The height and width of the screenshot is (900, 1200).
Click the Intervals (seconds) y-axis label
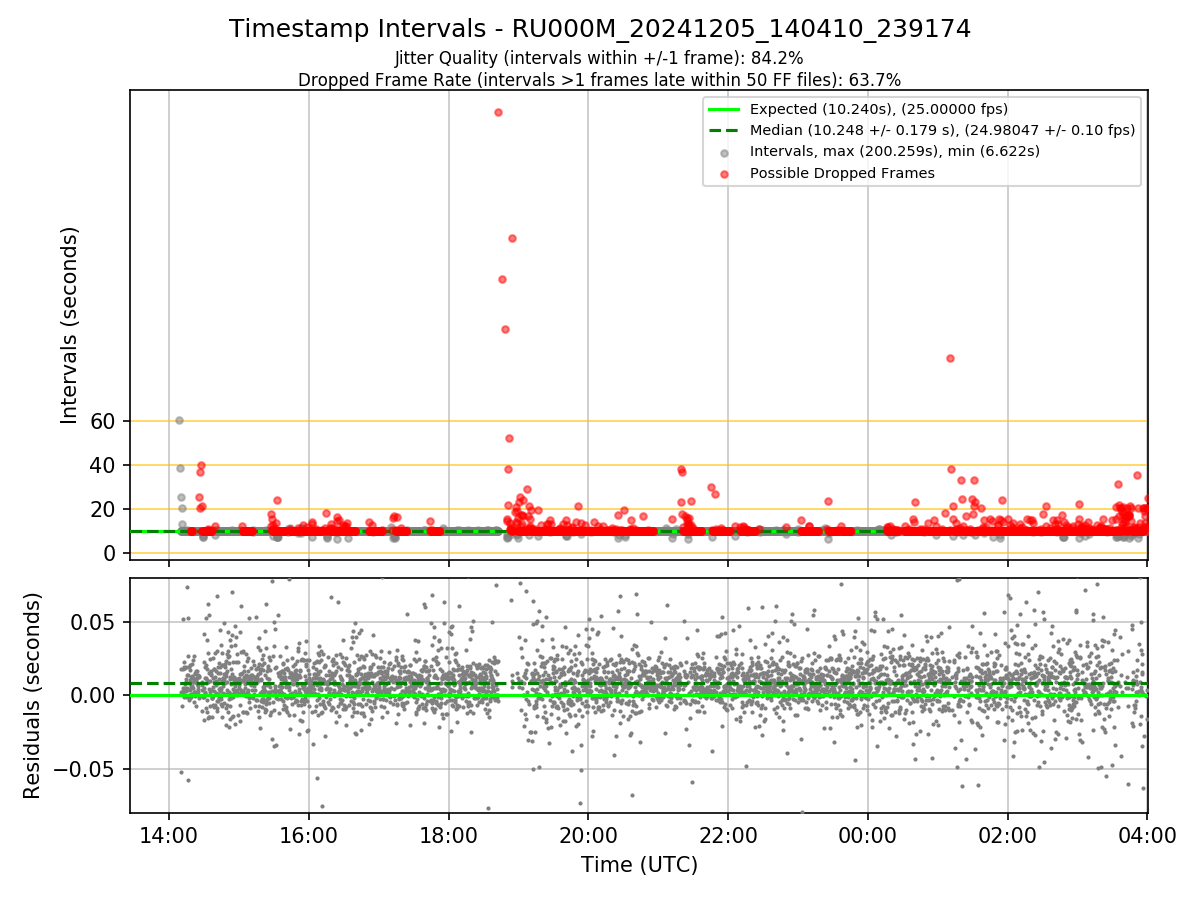click(x=70, y=325)
